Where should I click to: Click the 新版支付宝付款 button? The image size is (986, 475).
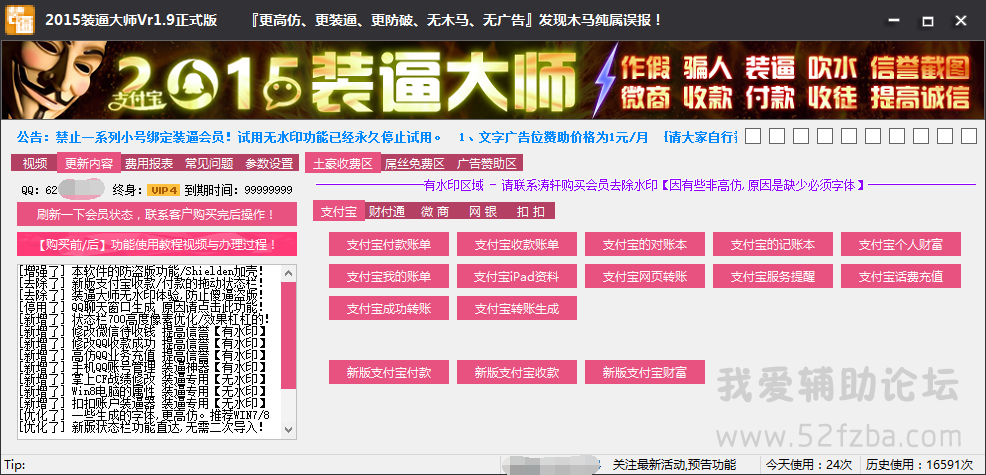pos(389,372)
